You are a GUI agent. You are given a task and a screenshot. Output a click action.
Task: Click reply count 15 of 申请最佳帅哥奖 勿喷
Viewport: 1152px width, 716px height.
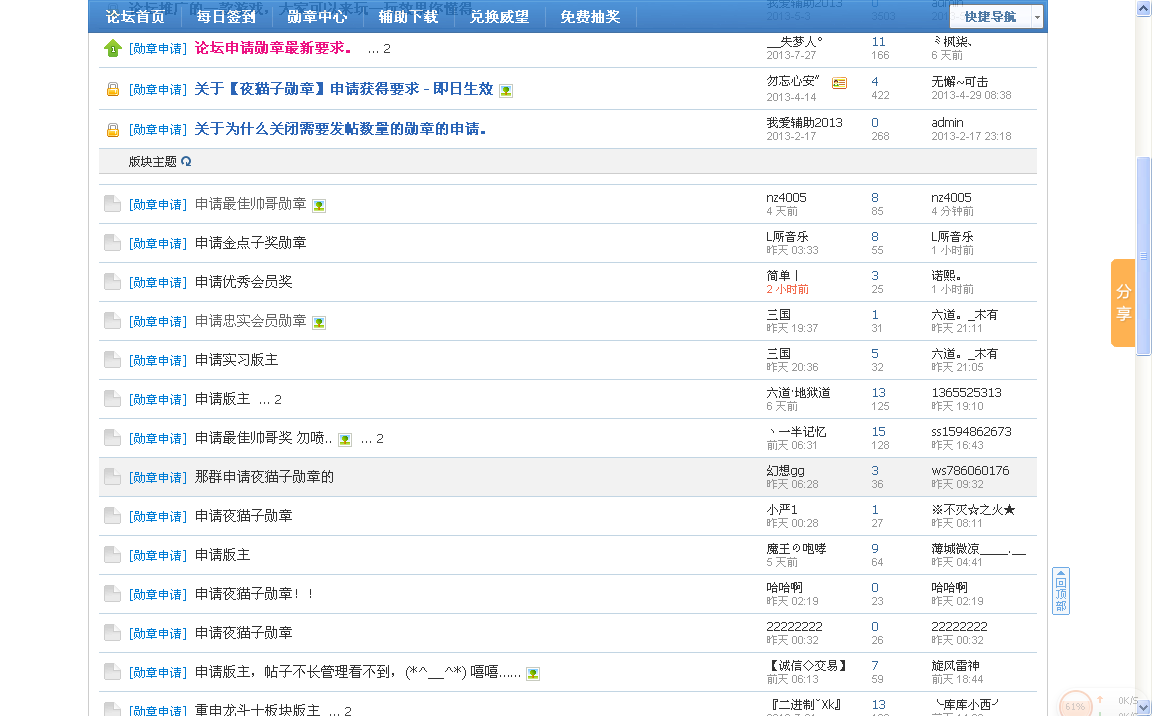coord(879,432)
